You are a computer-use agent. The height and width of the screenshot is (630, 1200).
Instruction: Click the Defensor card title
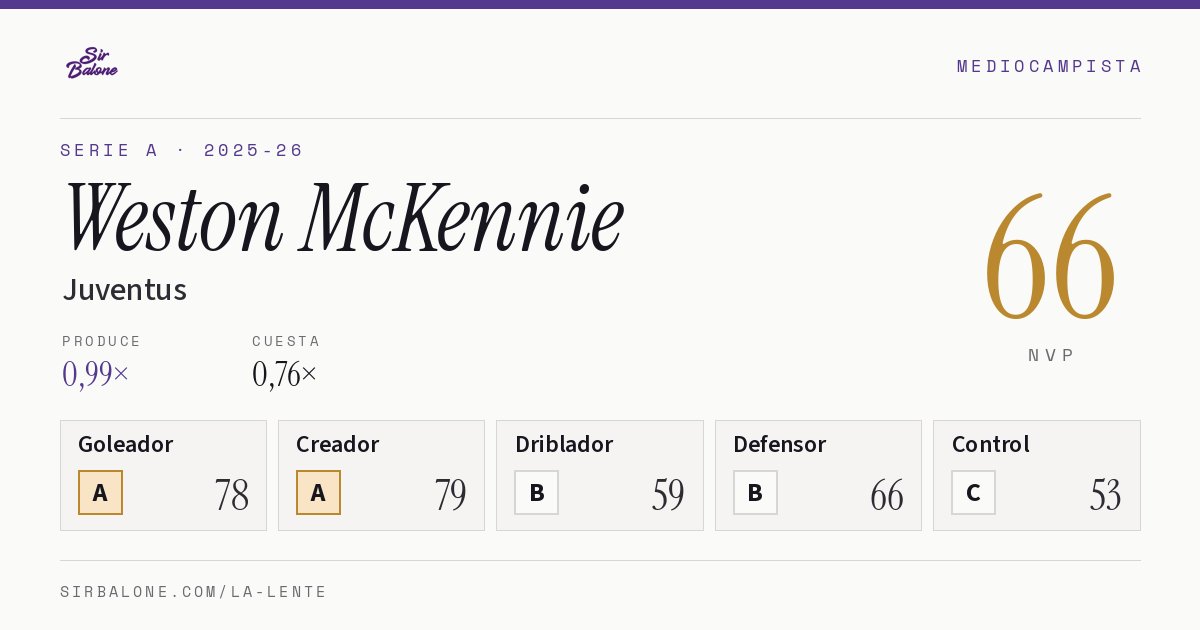click(780, 444)
